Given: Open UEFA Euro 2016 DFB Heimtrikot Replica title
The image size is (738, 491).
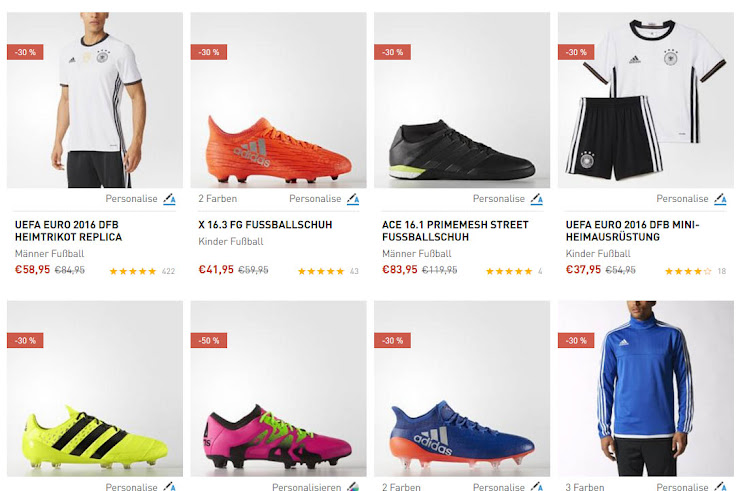Looking at the screenshot, I should click(x=69, y=231).
